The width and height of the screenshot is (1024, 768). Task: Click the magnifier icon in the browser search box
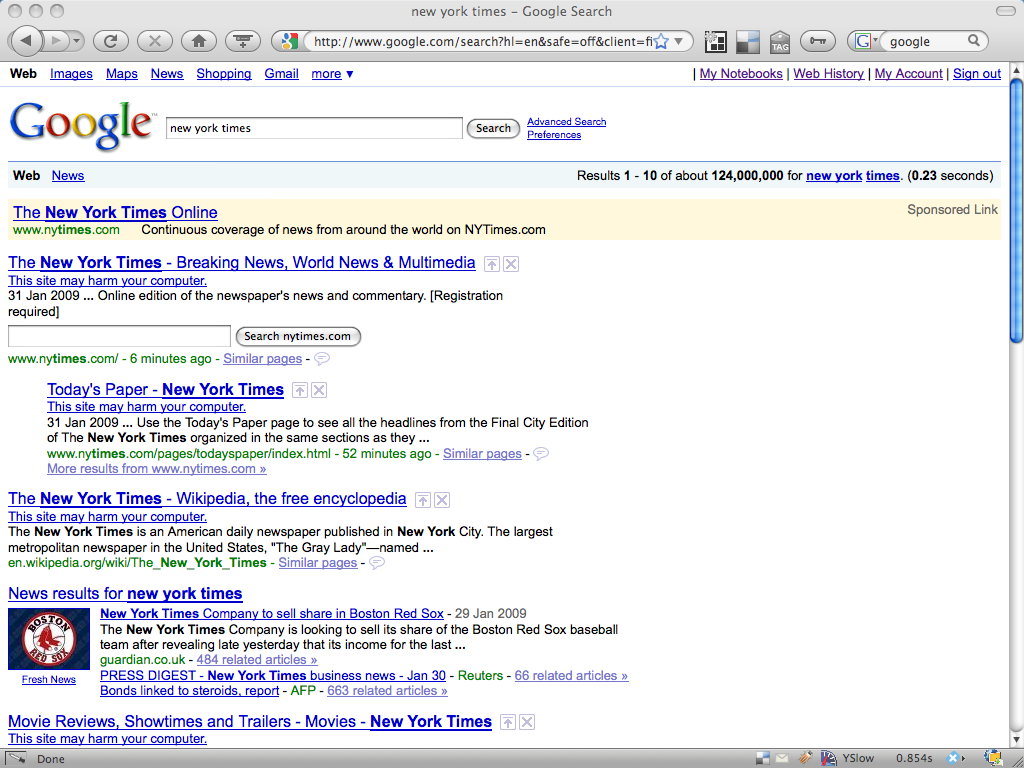coord(973,40)
